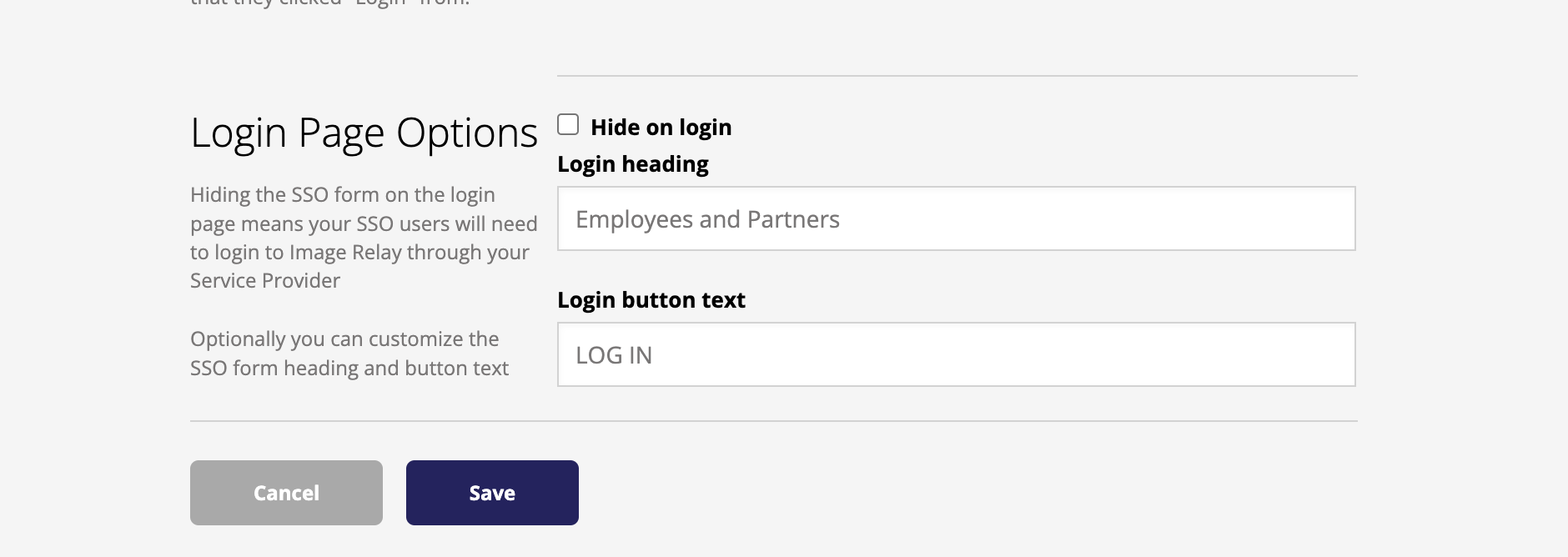The image size is (1568, 557).
Task: Click "SSO form heading and button text" line
Action: 349,369
